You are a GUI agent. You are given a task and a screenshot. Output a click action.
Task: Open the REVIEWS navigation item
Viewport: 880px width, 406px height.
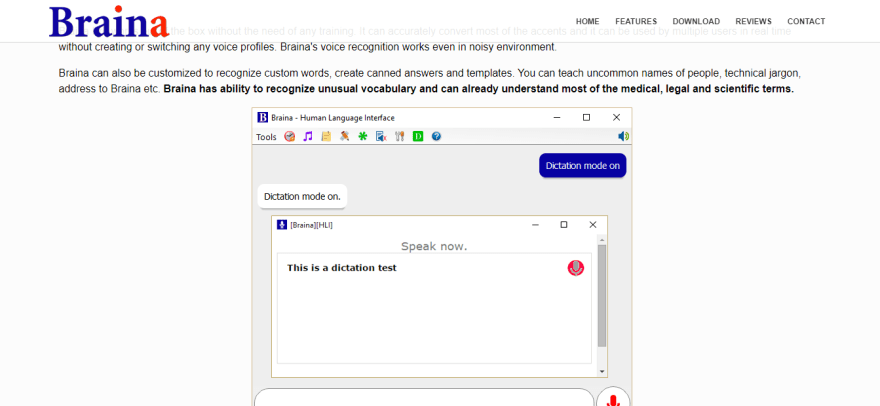pyautogui.click(x=753, y=21)
